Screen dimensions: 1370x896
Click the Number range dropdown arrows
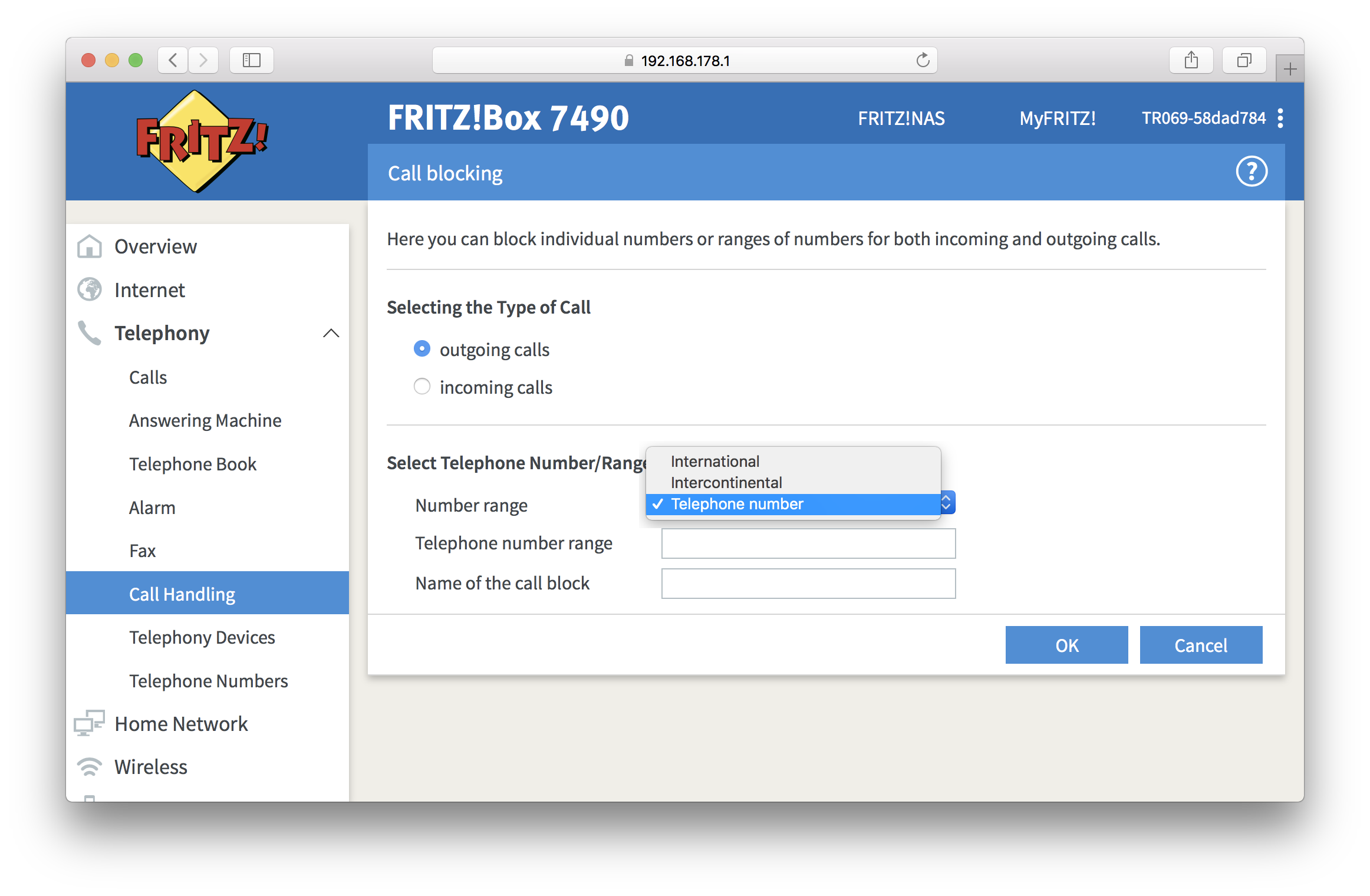click(947, 503)
